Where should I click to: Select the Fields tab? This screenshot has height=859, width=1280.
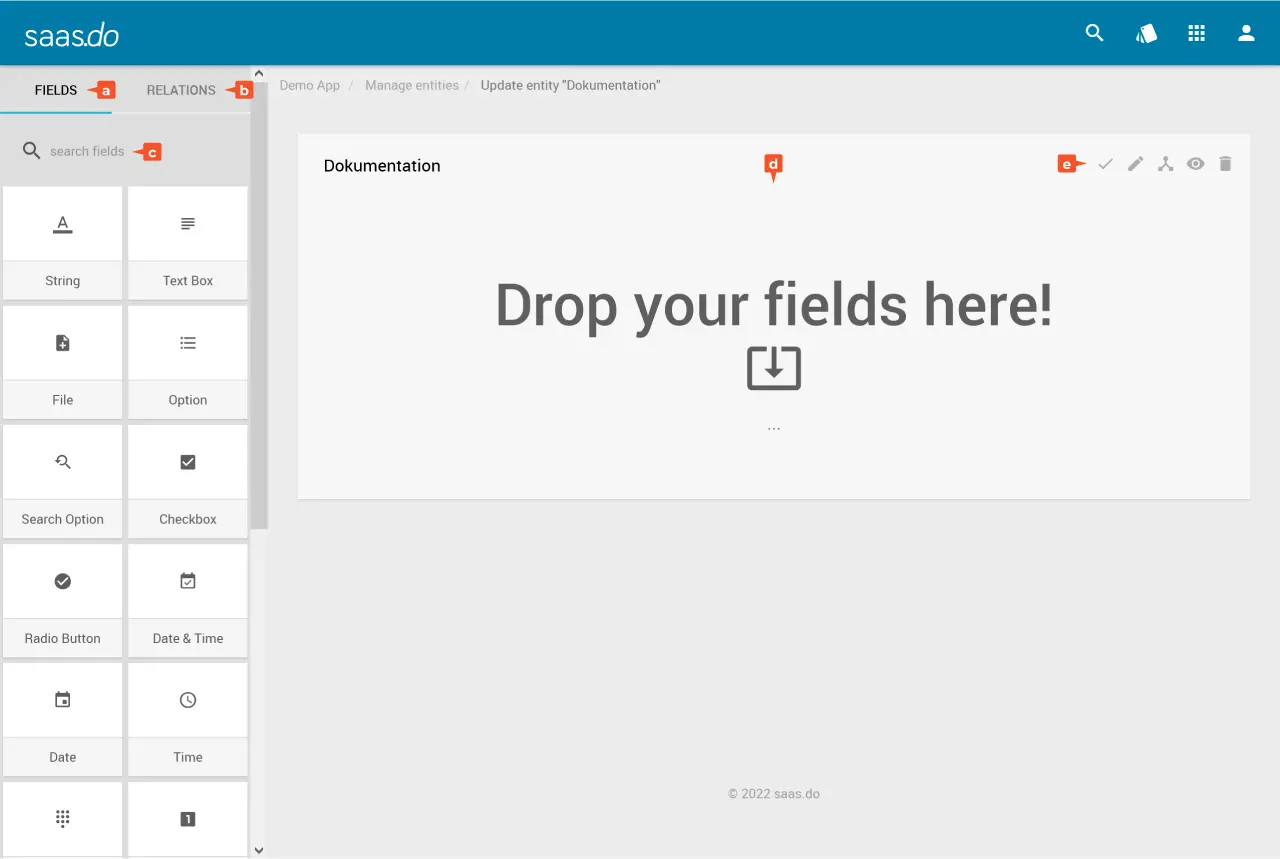[56, 90]
